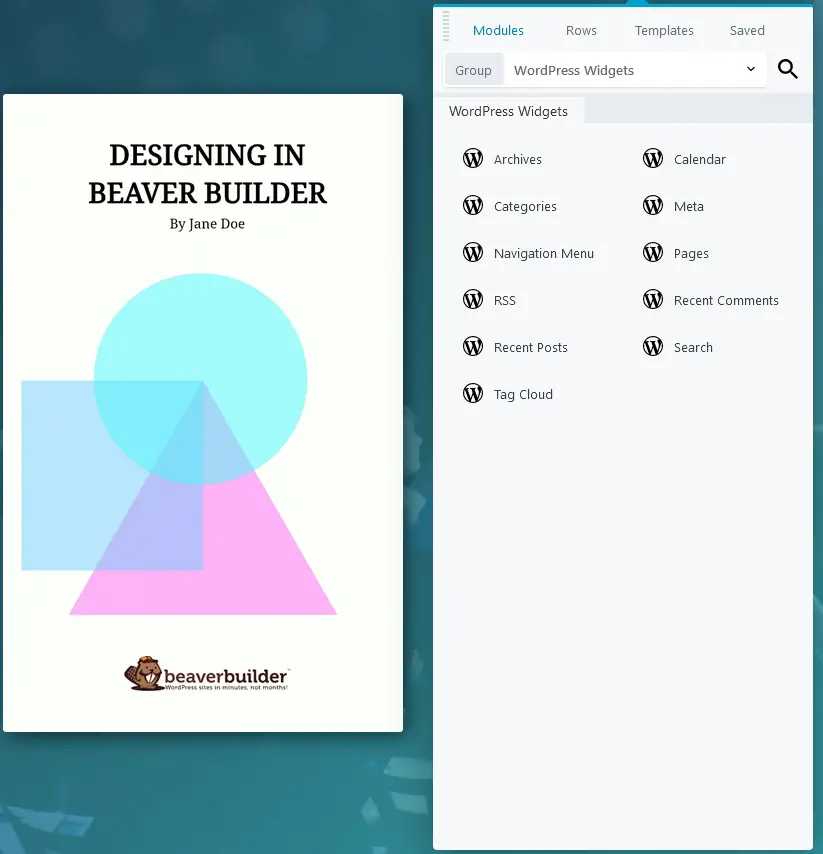Viewport: 823px width, 854px height.
Task: Click the RSS widget WordPress icon
Action: coord(473,300)
